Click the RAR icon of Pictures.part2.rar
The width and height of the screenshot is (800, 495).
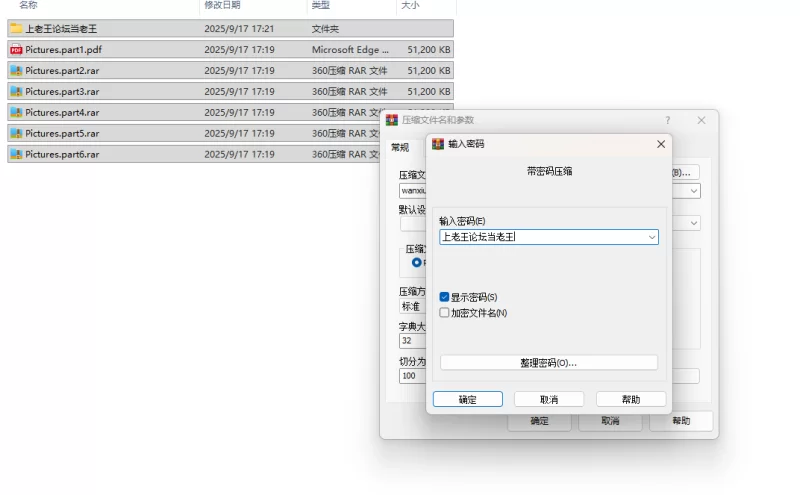(x=16, y=70)
